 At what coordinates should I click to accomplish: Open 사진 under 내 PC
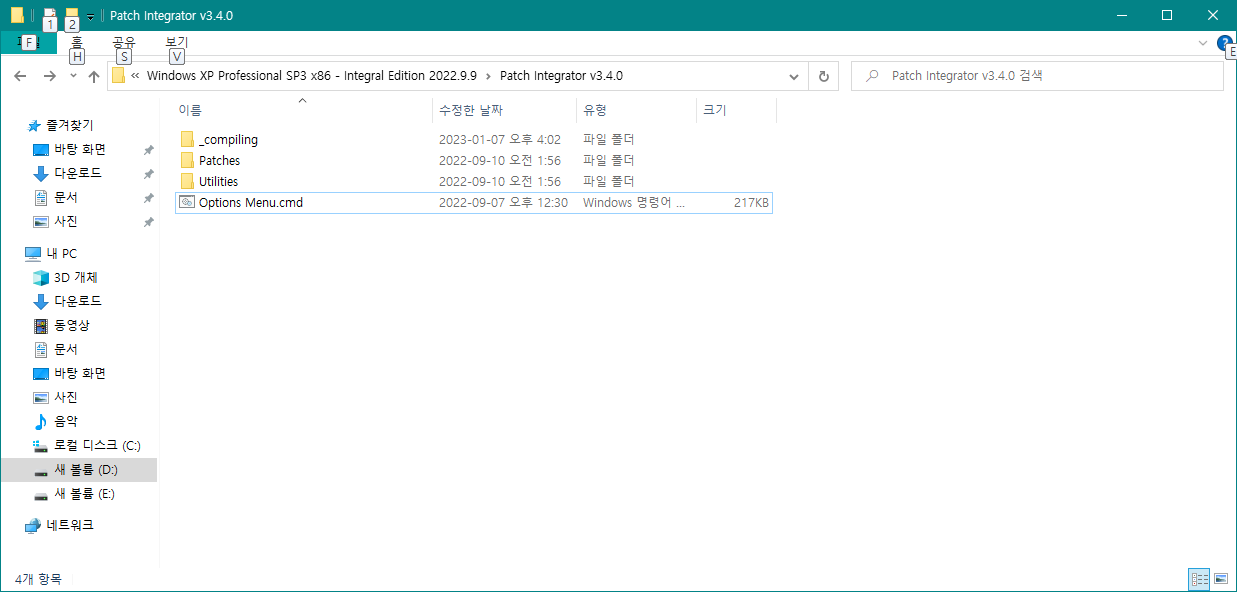tap(66, 397)
